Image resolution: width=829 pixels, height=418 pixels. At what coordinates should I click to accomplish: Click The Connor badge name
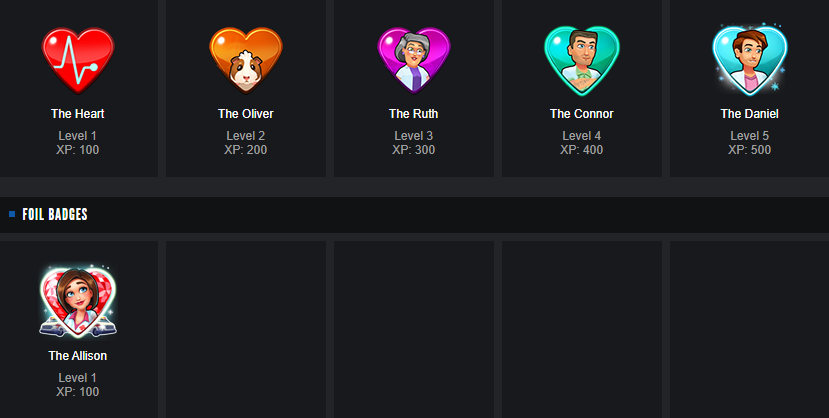click(x=582, y=114)
